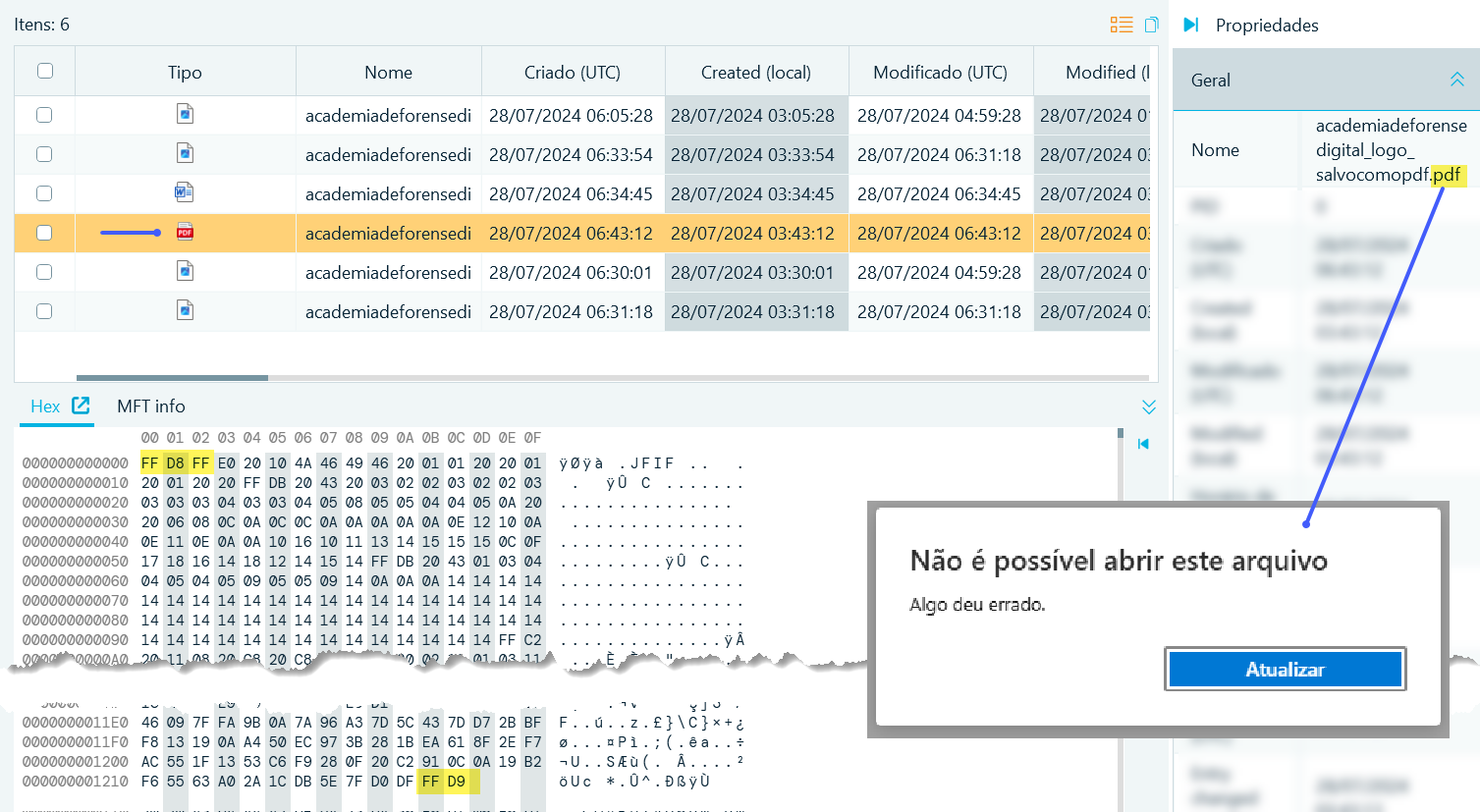Select the highlighted file name in the 06:43:12 row
The height and width of the screenshot is (812, 1480).
point(388,233)
